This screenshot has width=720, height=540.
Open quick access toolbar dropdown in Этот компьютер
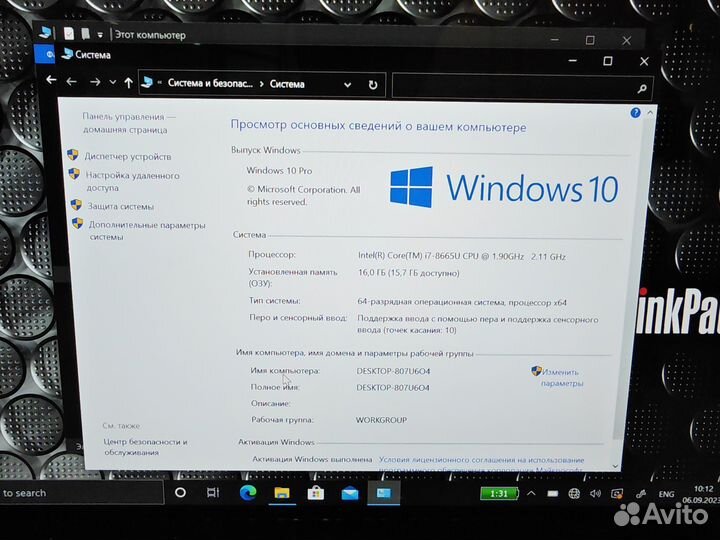point(100,35)
